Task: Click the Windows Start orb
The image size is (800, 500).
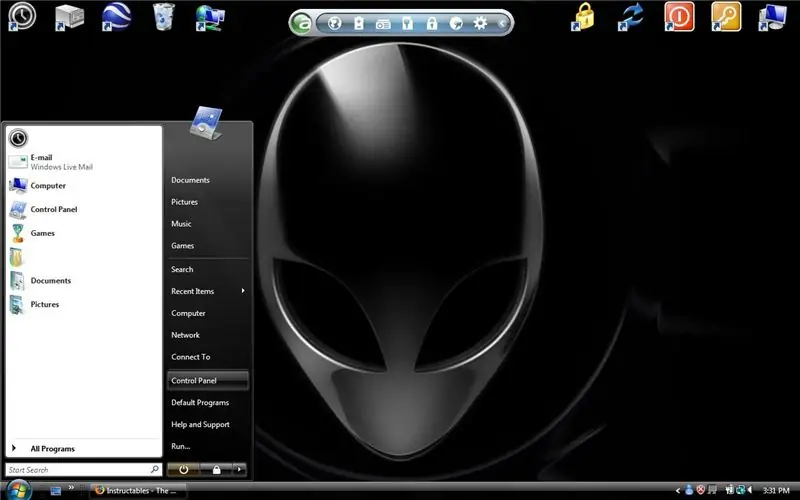Action: pos(18,491)
